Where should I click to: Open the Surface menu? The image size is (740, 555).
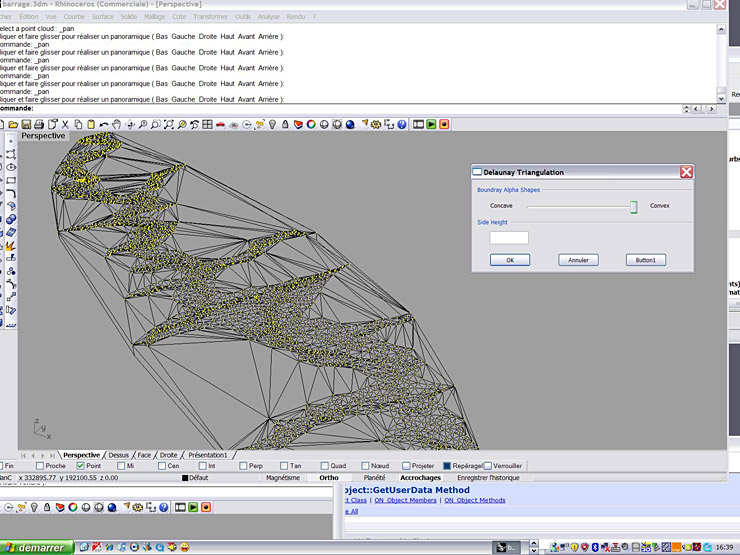(102, 17)
